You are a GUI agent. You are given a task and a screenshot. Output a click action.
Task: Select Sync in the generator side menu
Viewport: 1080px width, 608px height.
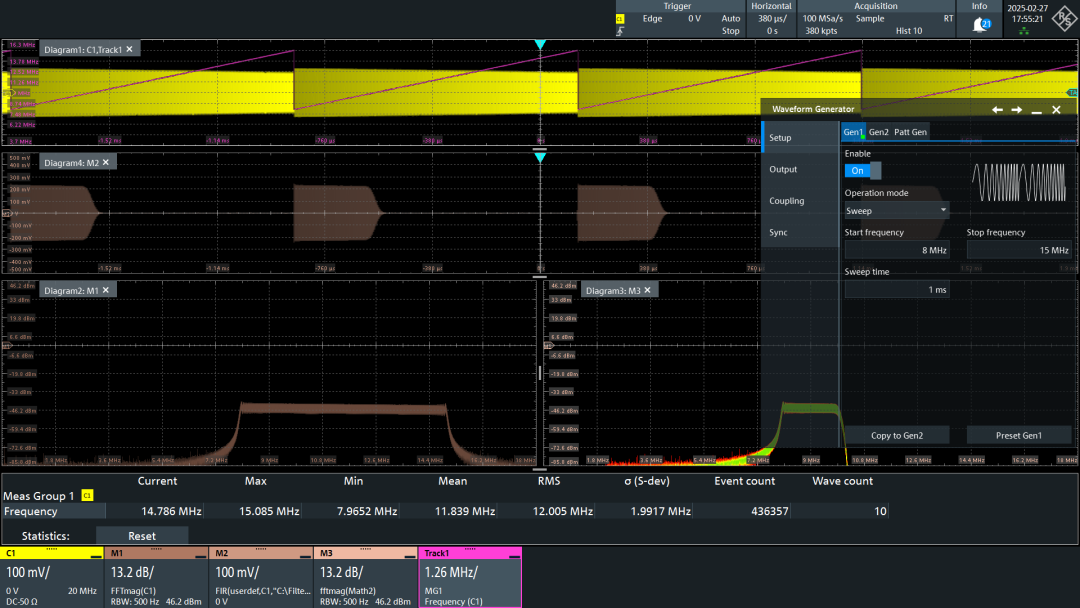(x=800, y=233)
